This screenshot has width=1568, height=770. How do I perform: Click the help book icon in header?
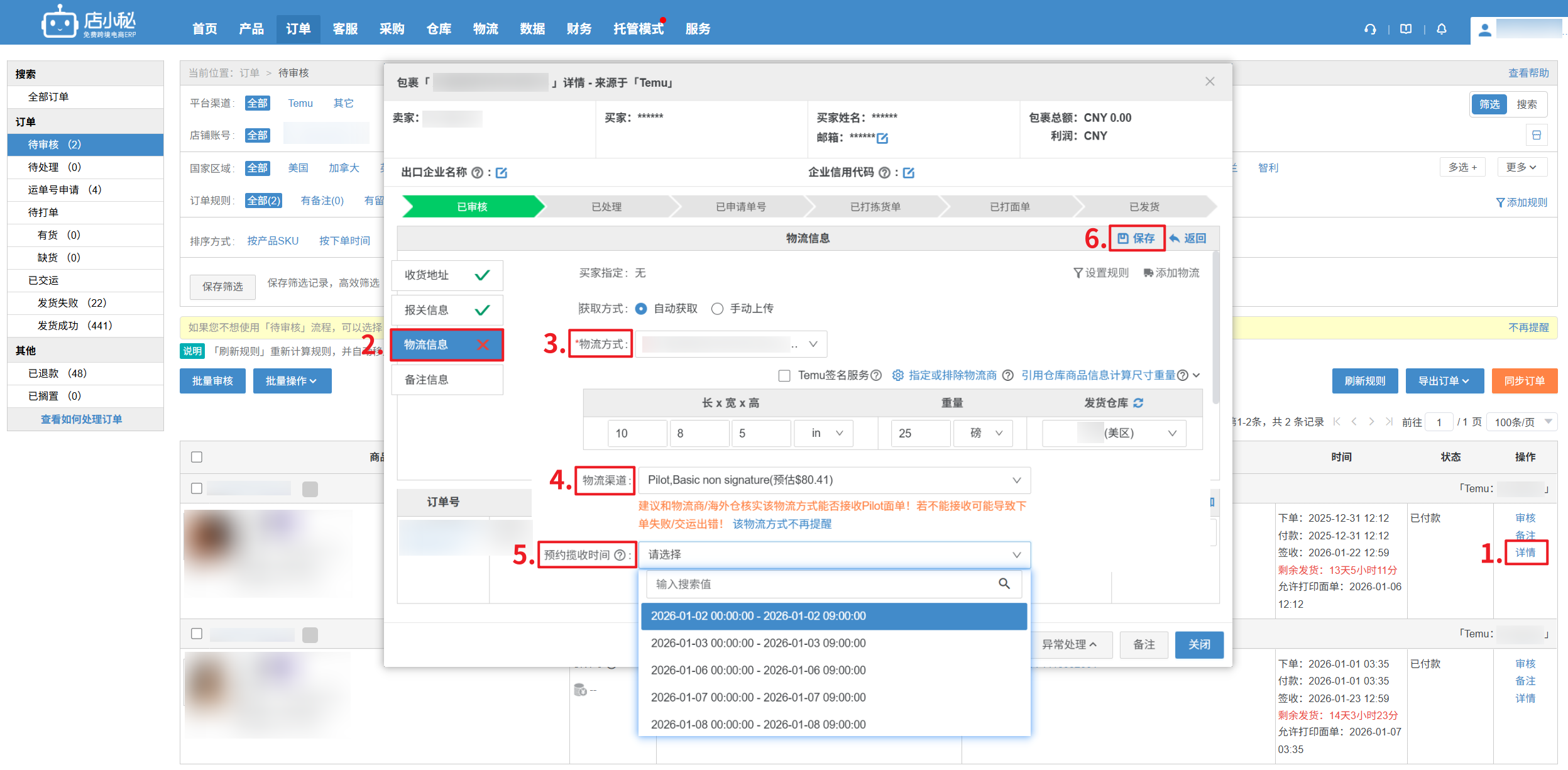[1406, 29]
